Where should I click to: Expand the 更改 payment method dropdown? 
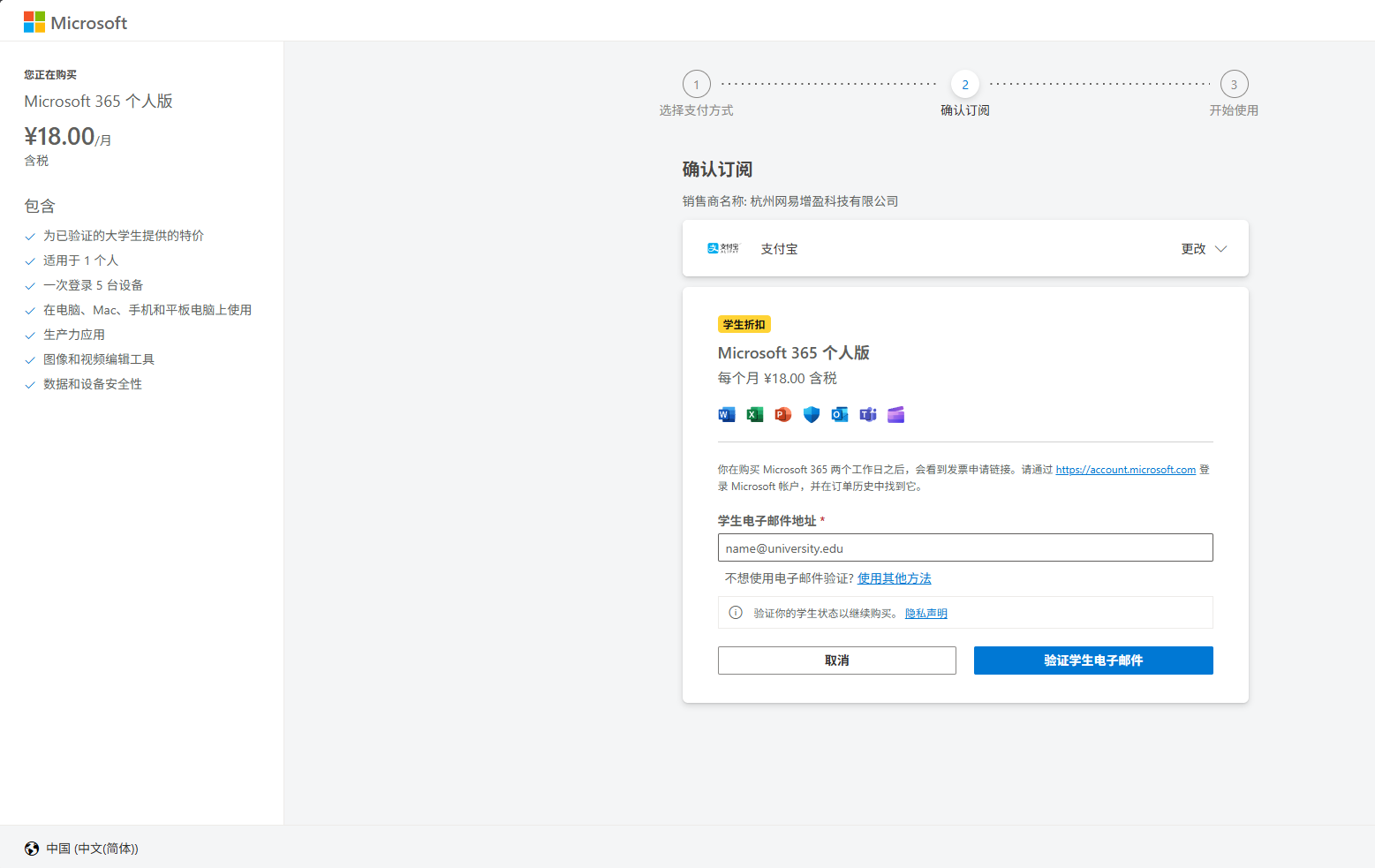point(1203,248)
